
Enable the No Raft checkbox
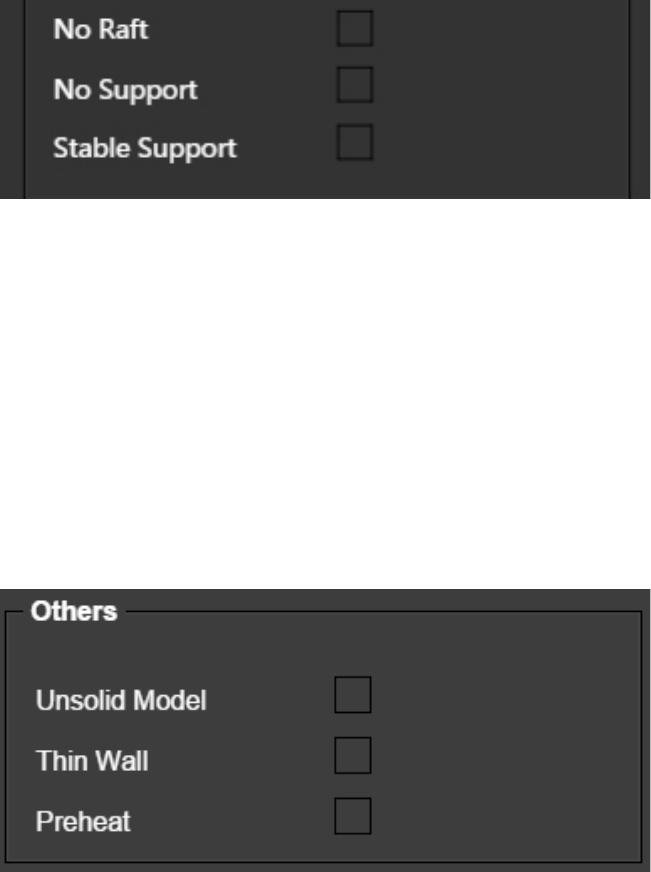[354, 29]
